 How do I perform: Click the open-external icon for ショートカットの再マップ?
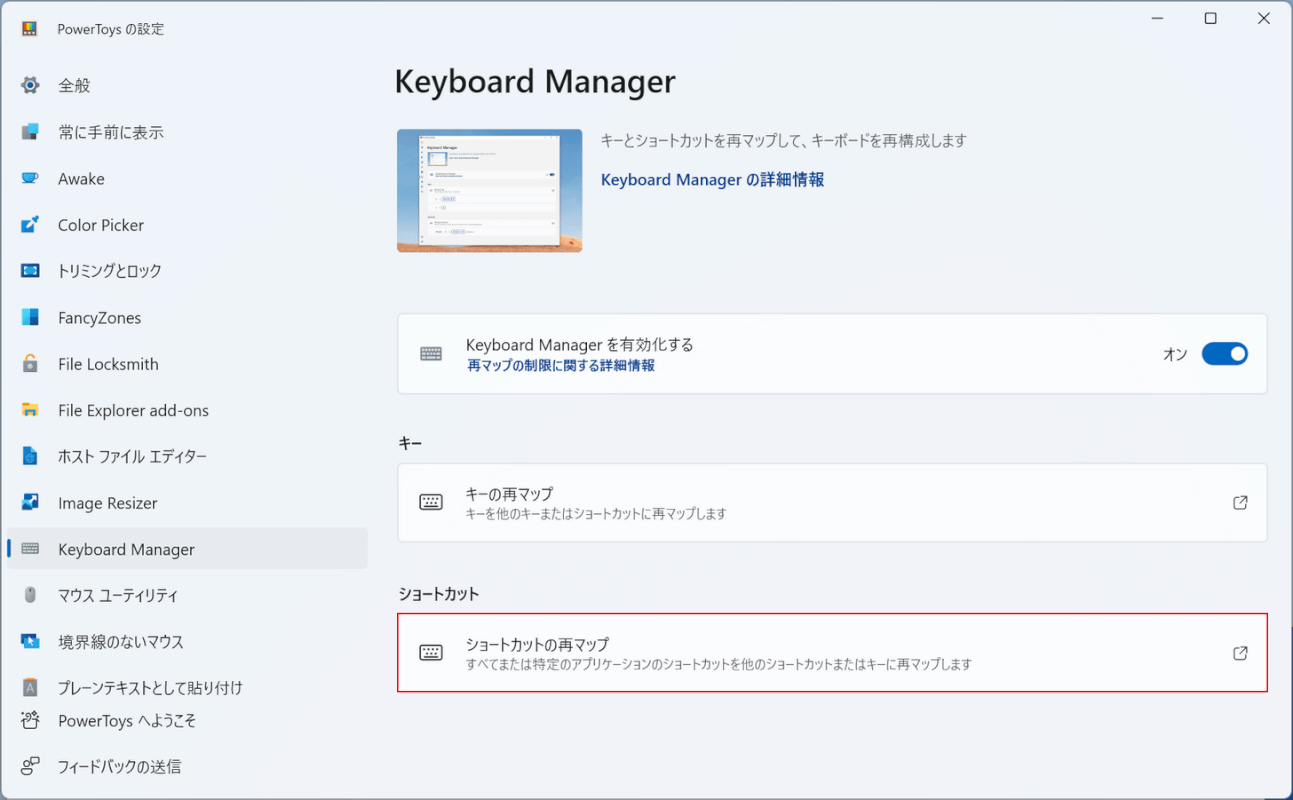click(1240, 653)
